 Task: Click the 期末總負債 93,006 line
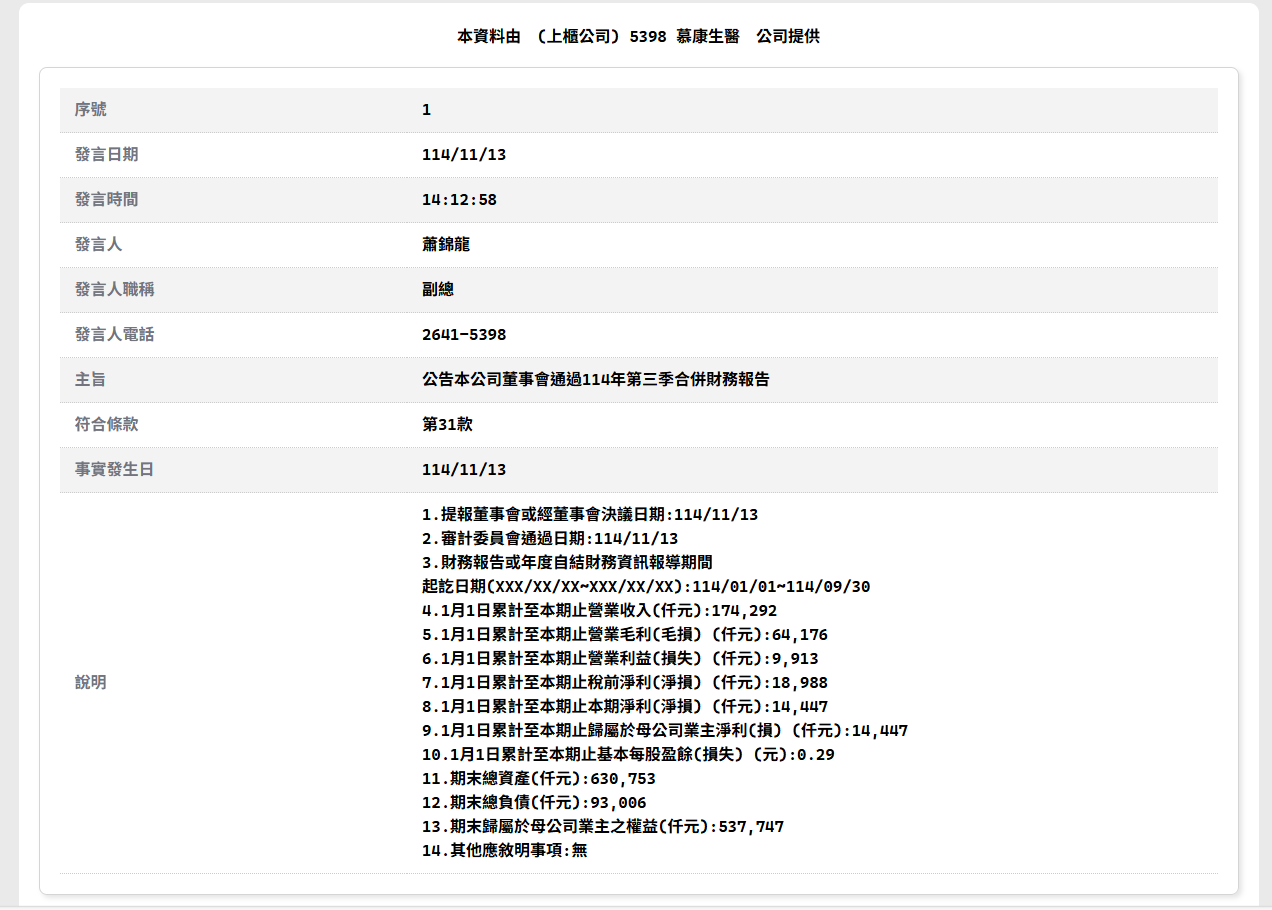(533, 802)
